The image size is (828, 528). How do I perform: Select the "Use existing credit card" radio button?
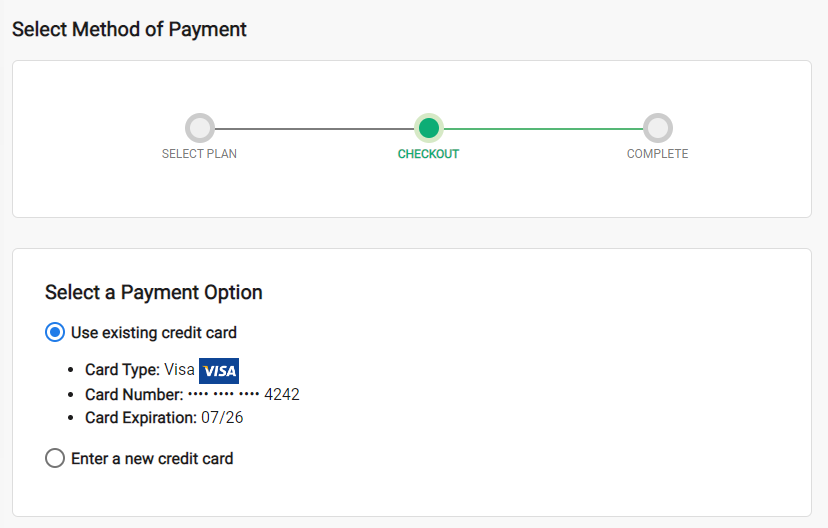click(56, 332)
